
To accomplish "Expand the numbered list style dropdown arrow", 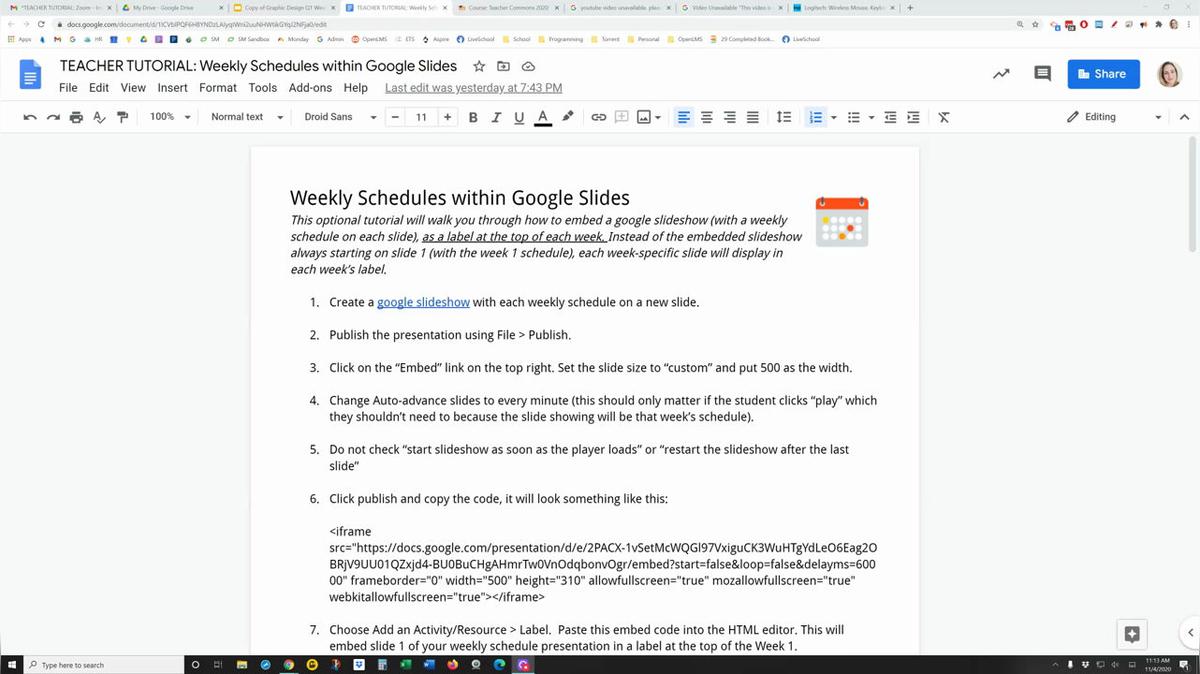I will [x=833, y=117].
